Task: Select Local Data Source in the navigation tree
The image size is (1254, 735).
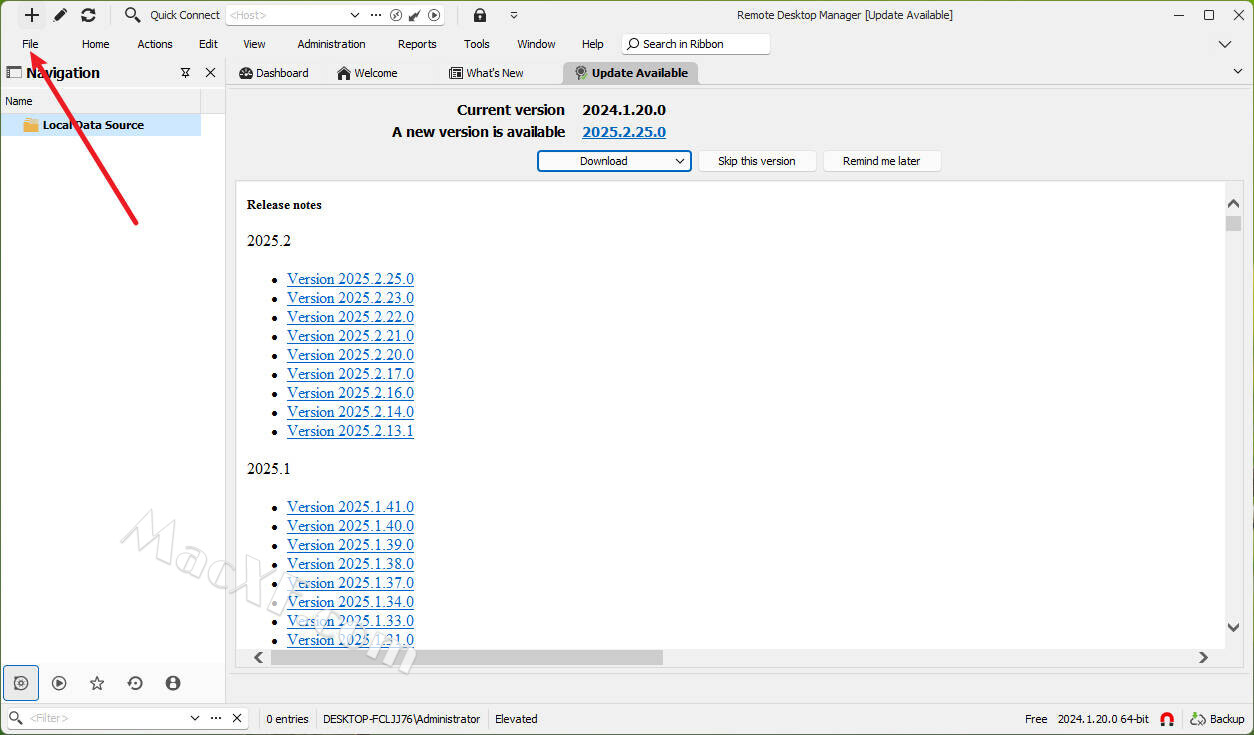Action: [x=101, y=125]
